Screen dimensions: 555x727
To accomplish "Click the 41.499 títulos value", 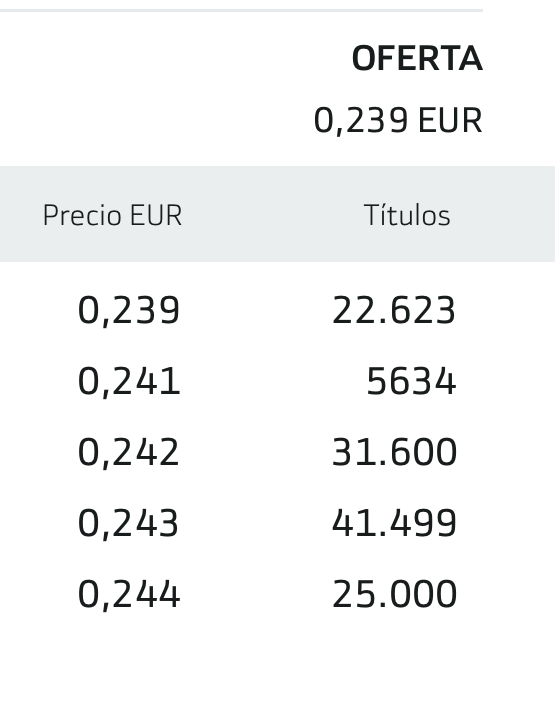I will tap(395, 523).
